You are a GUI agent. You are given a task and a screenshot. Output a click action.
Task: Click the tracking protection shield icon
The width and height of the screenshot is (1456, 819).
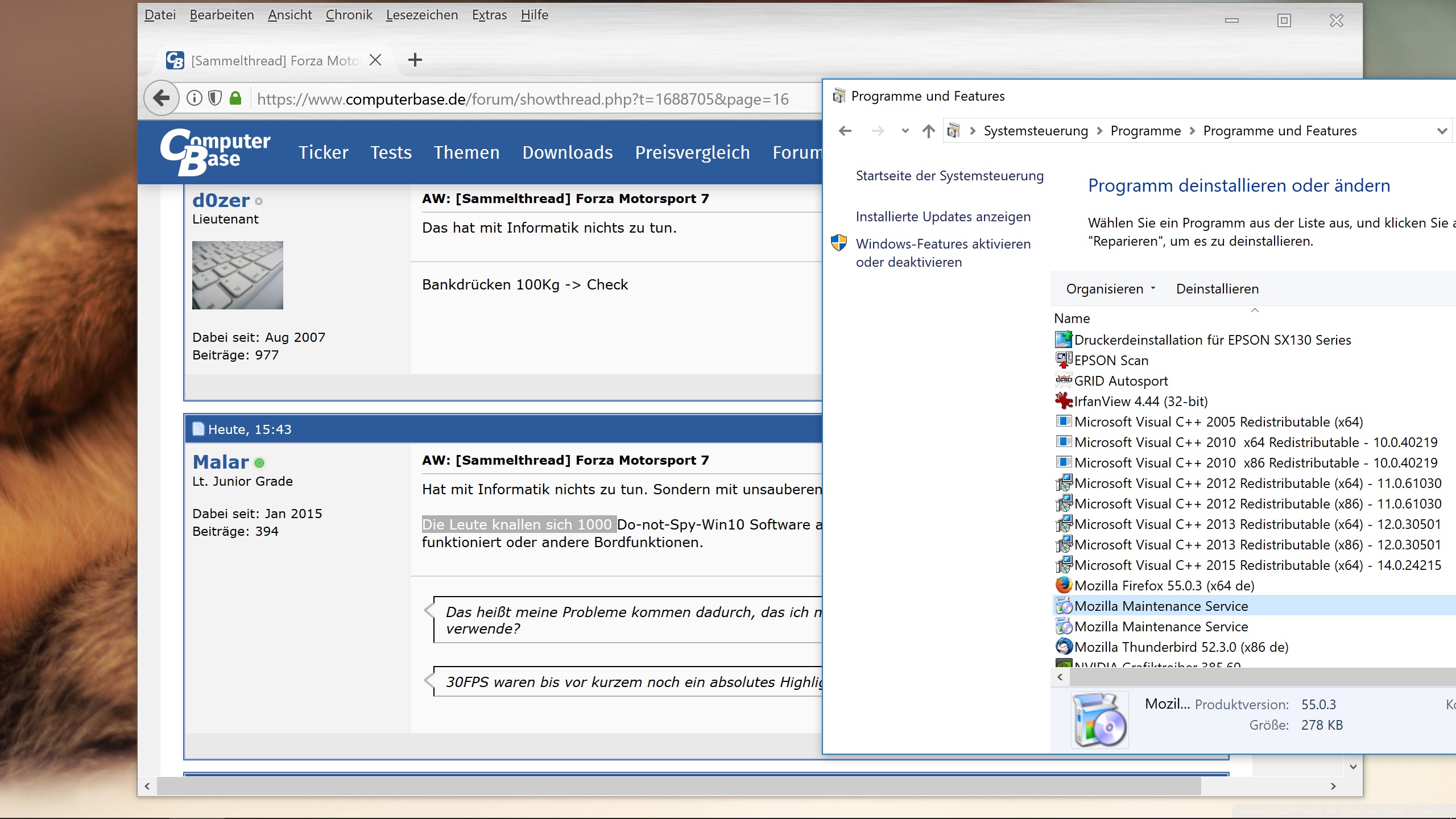(214, 98)
